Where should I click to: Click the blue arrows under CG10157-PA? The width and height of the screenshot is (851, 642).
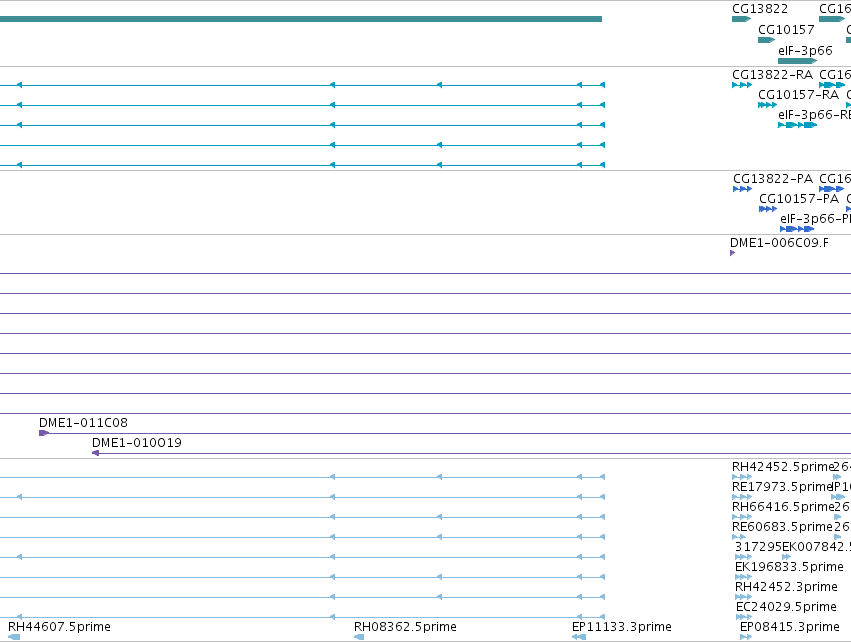tap(768, 209)
